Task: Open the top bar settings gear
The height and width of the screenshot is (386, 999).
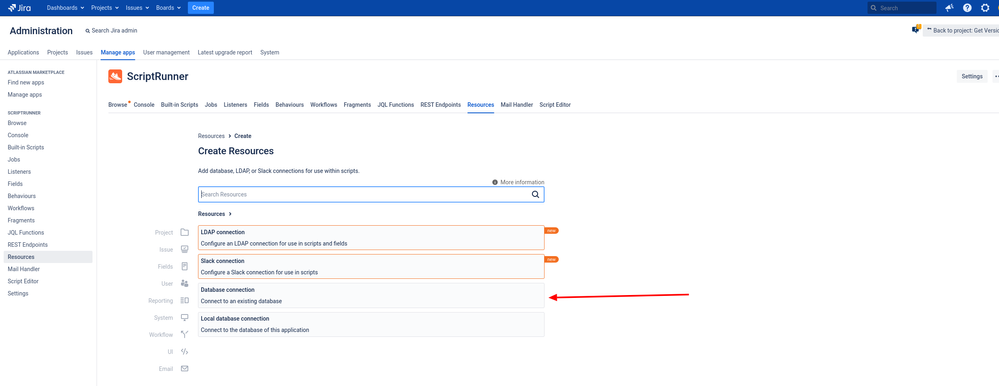Action: (986, 8)
